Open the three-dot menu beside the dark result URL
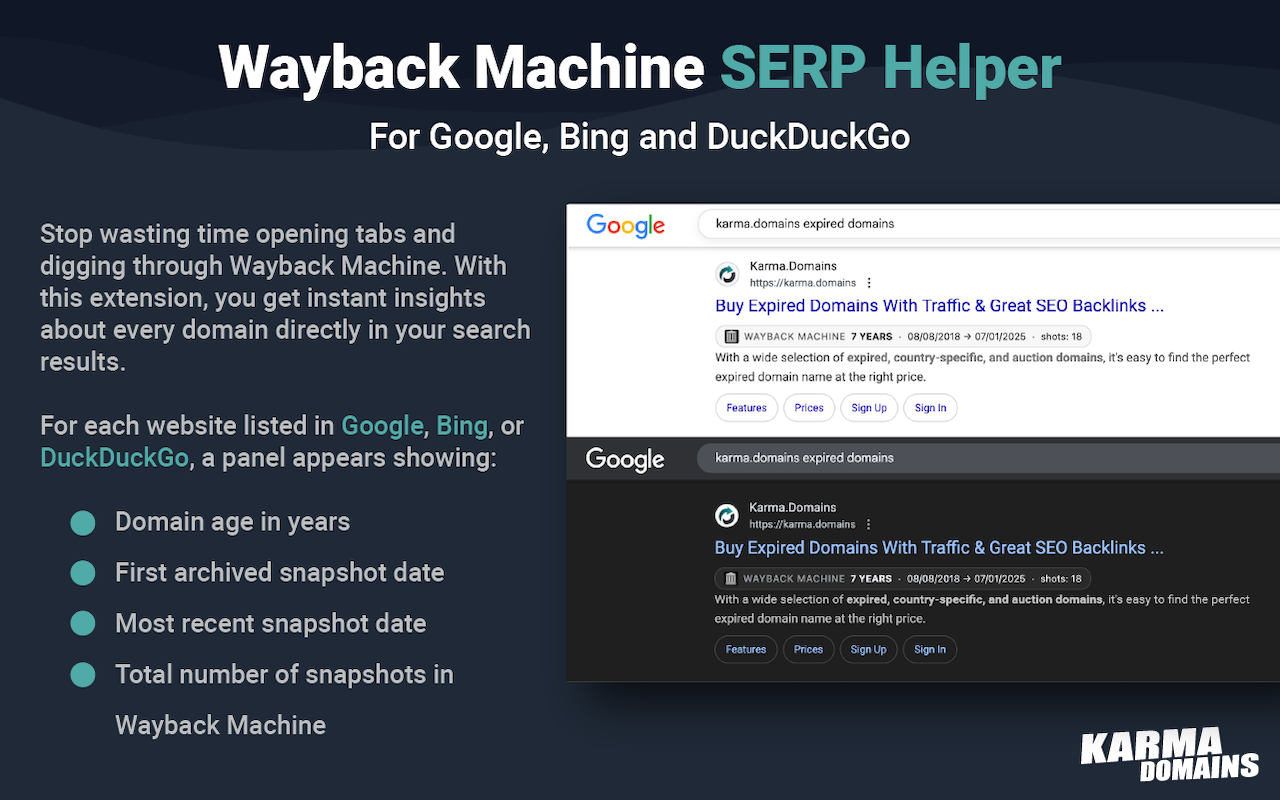Image resolution: width=1280 pixels, height=800 pixels. [x=868, y=524]
